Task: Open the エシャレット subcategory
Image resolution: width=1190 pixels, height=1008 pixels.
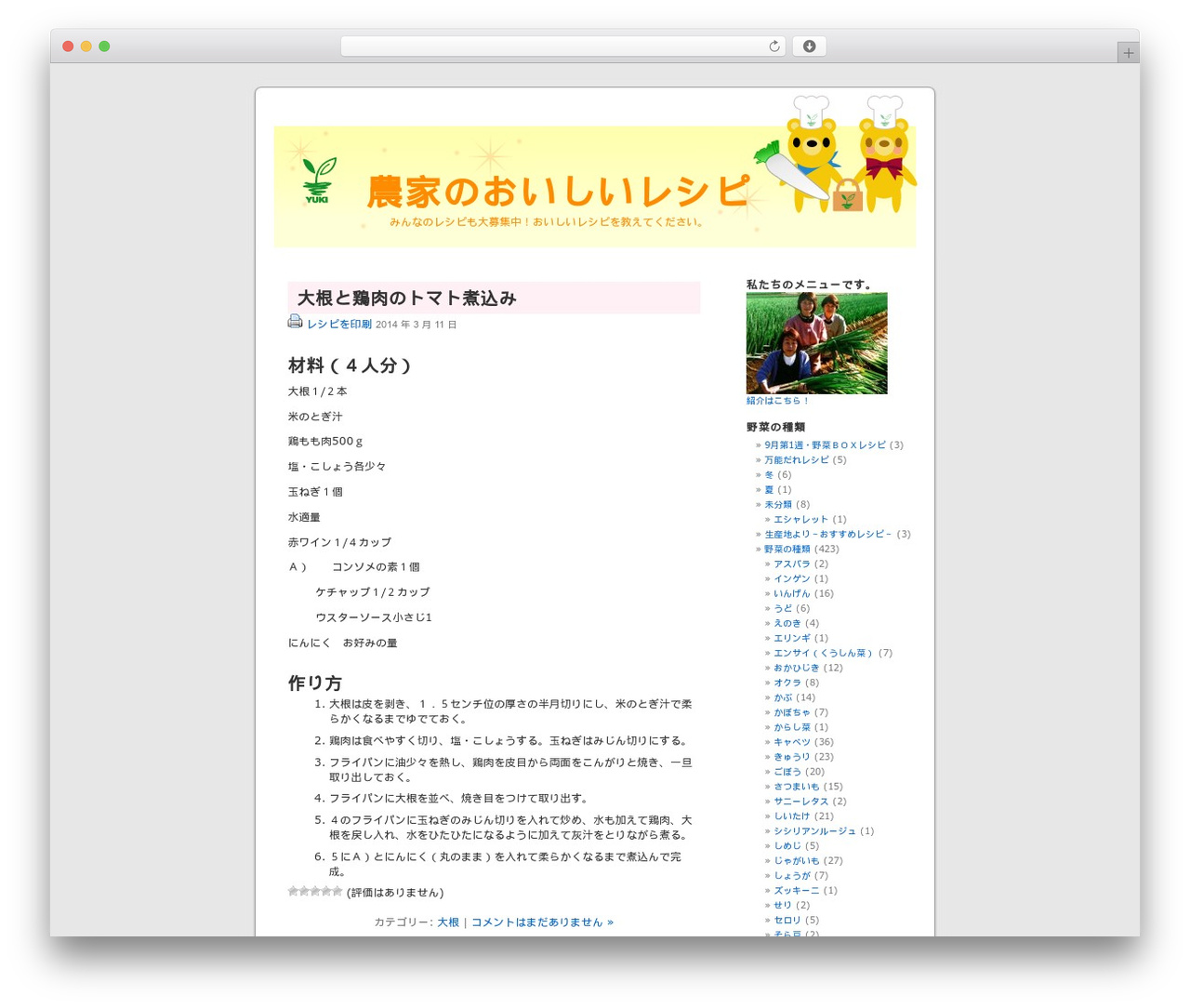Action: (800, 520)
